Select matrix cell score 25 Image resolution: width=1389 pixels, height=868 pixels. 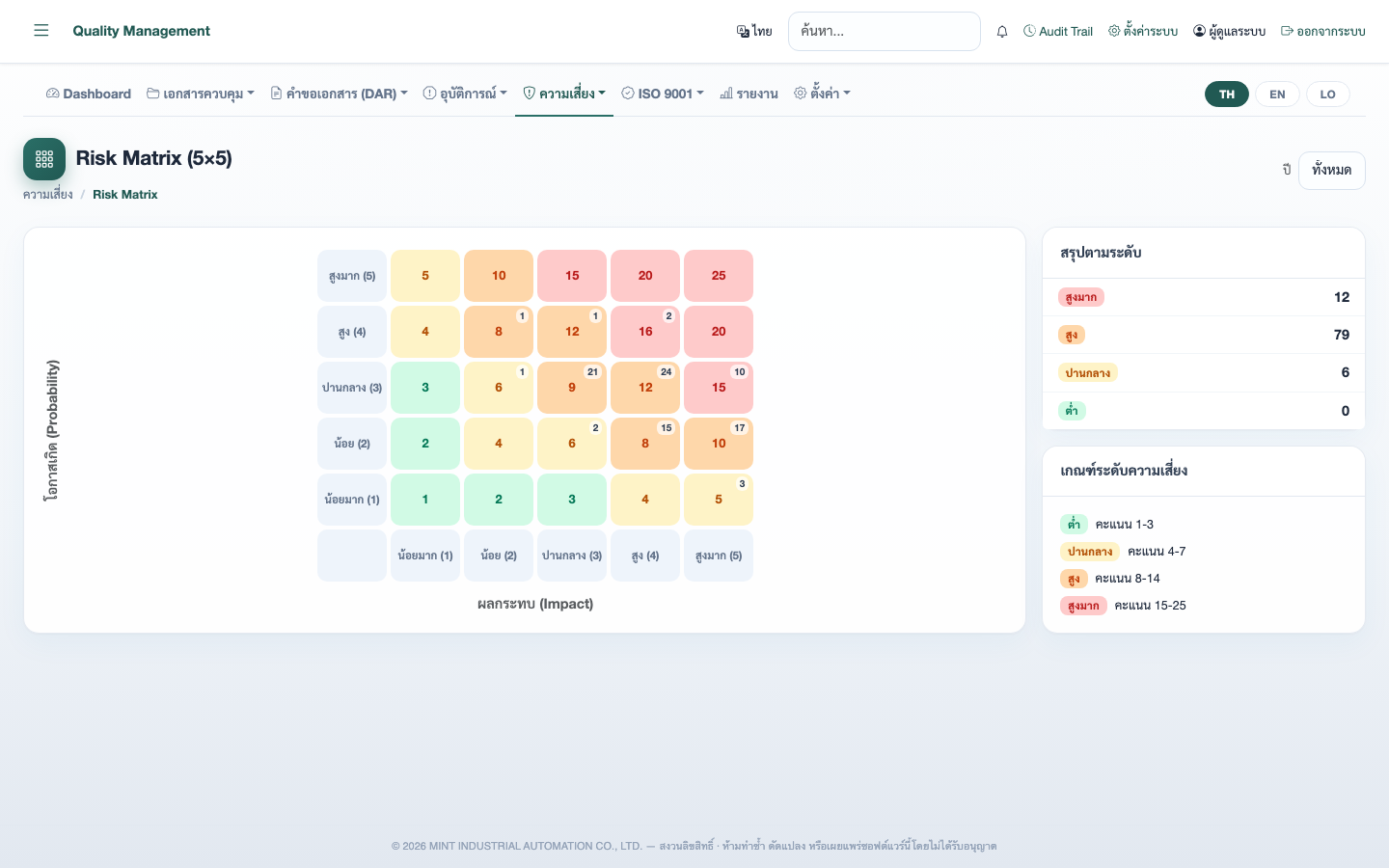(719, 276)
